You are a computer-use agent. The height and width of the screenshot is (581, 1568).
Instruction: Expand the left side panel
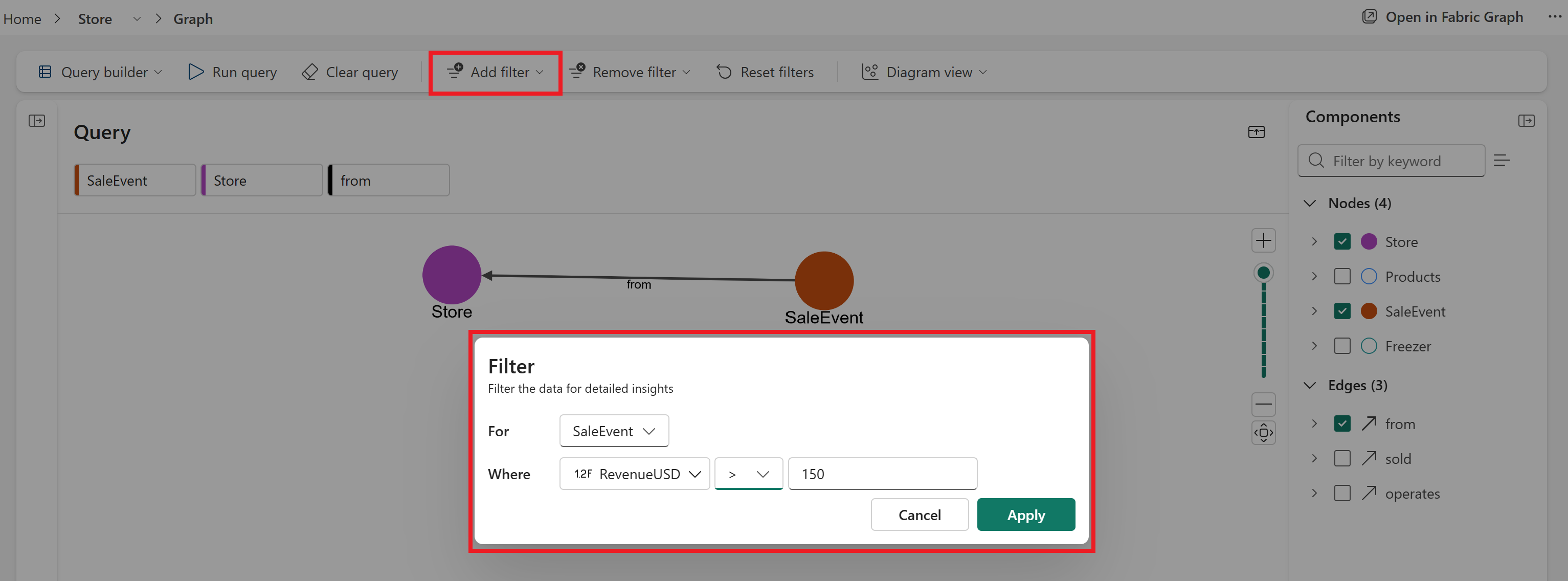pyautogui.click(x=37, y=121)
